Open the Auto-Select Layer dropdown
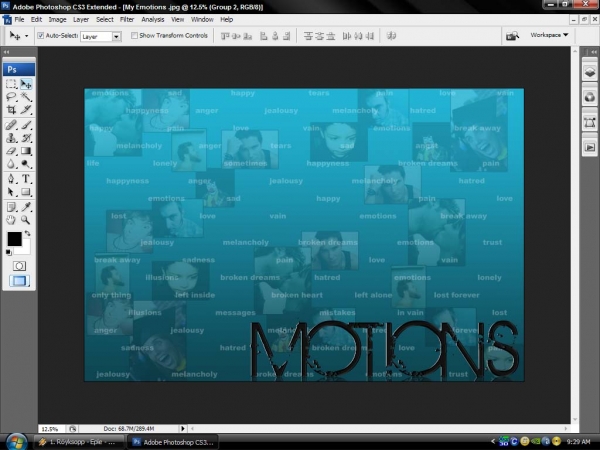600x450 pixels. click(116, 36)
